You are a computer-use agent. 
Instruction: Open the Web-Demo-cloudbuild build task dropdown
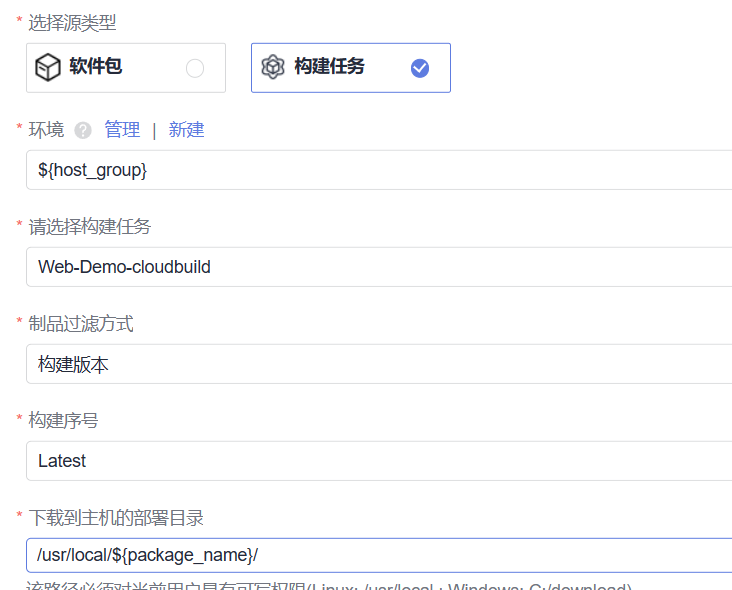tap(379, 267)
